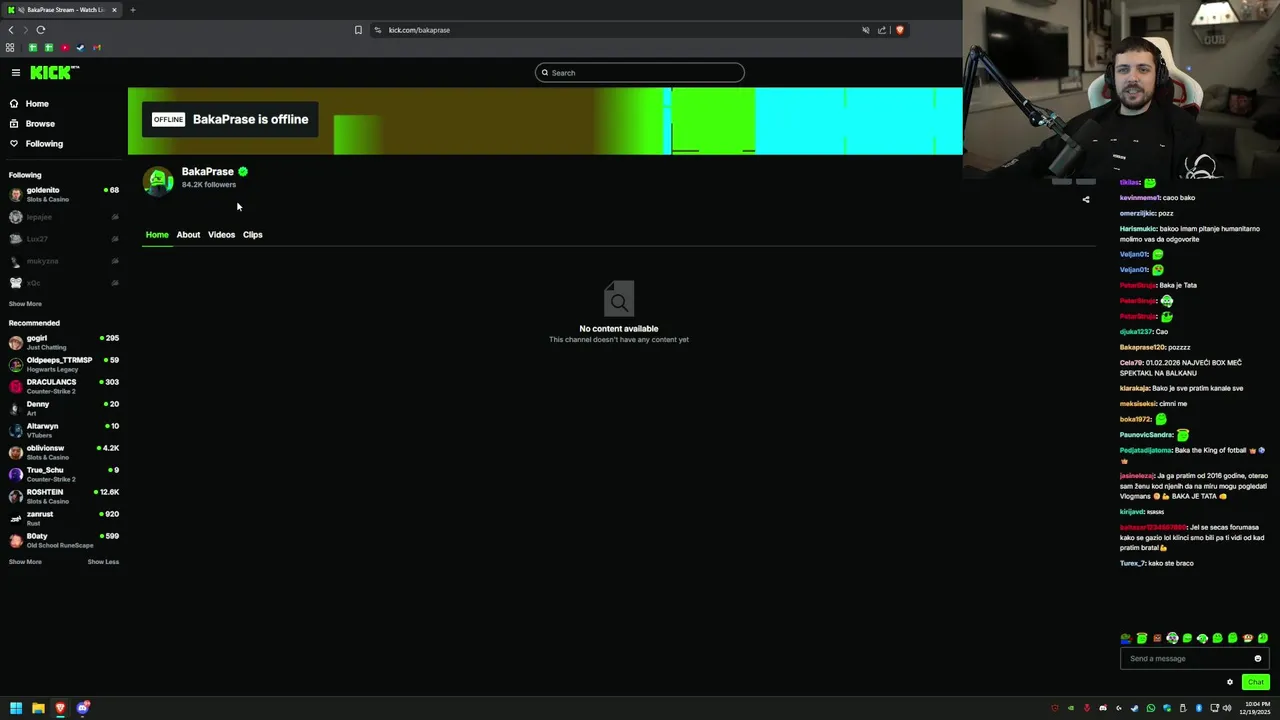The image size is (1280, 720).
Task: Open gogirl recommended channel
Action: pos(64,342)
